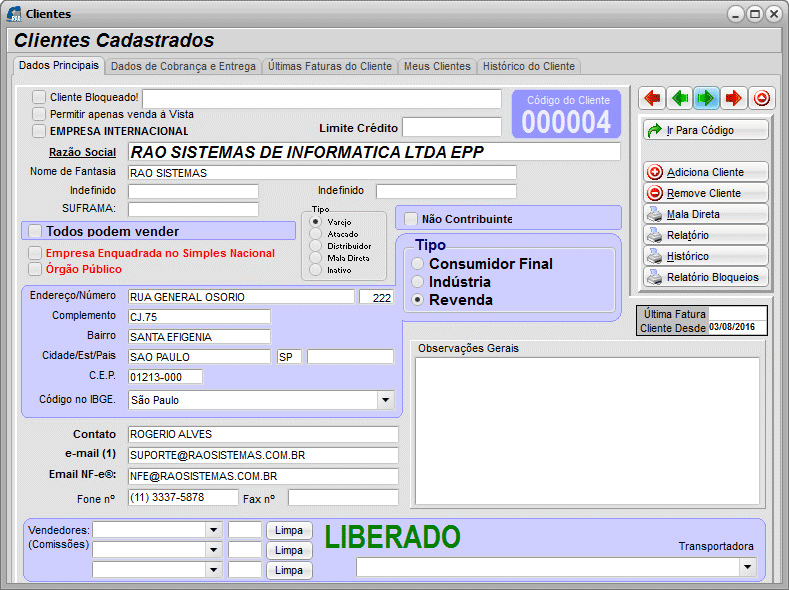Enable Permitir apenas venda à Vista
Image resolution: width=789 pixels, height=590 pixels.
(x=39, y=114)
